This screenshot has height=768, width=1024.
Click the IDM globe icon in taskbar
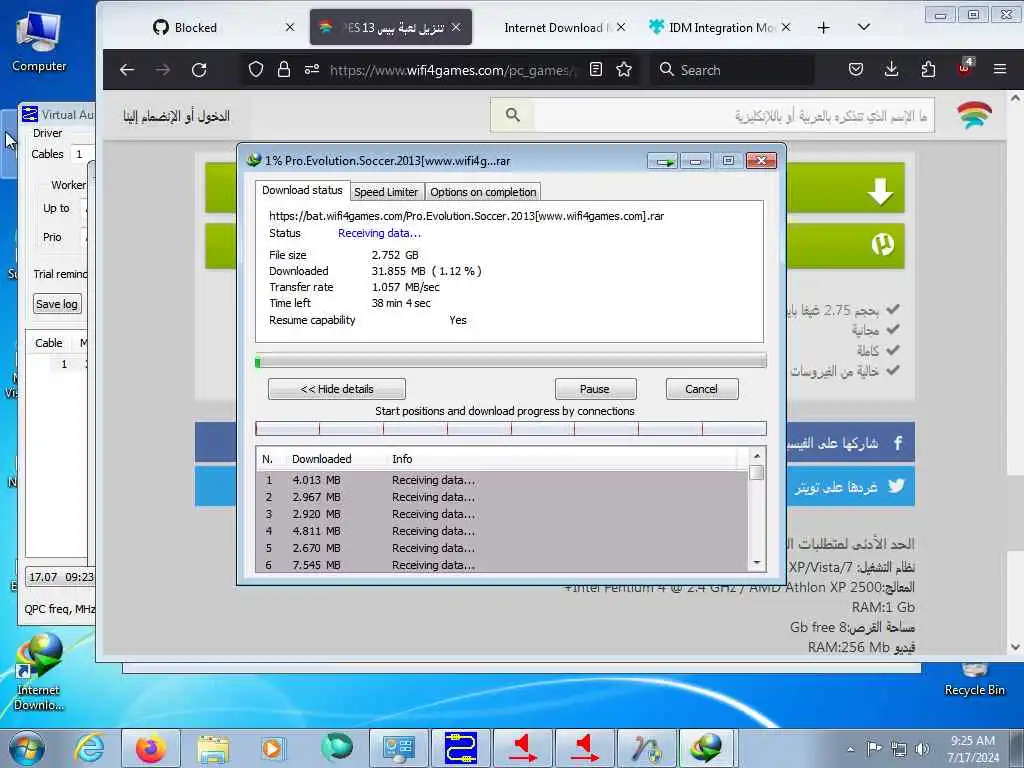(708, 748)
